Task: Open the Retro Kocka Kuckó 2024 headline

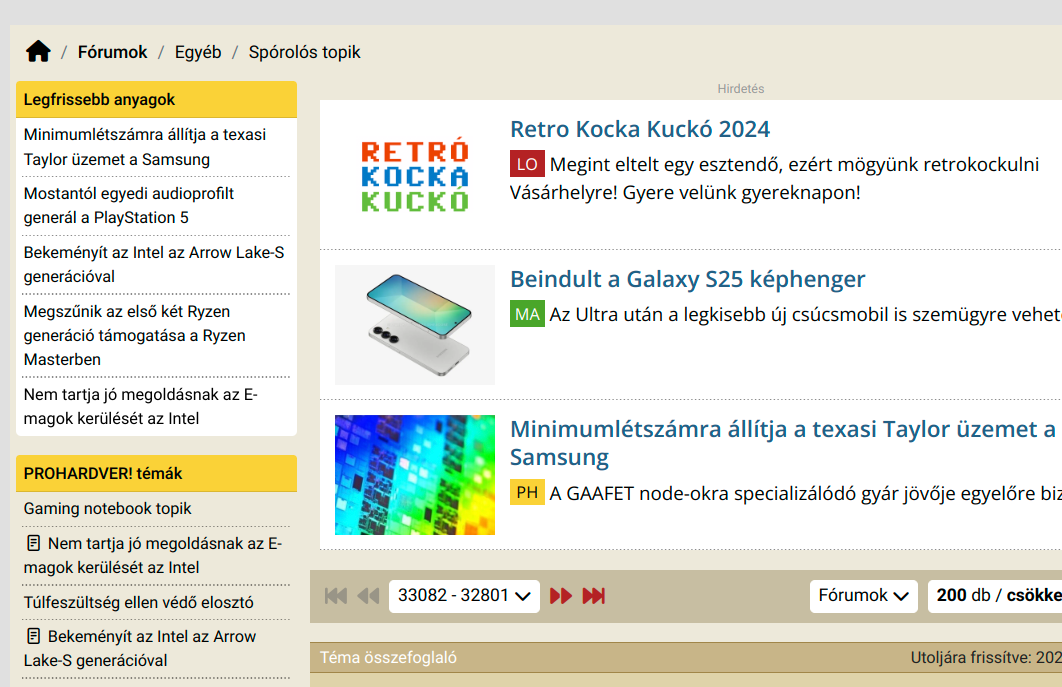Action: pyautogui.click(x=640, y=129)
